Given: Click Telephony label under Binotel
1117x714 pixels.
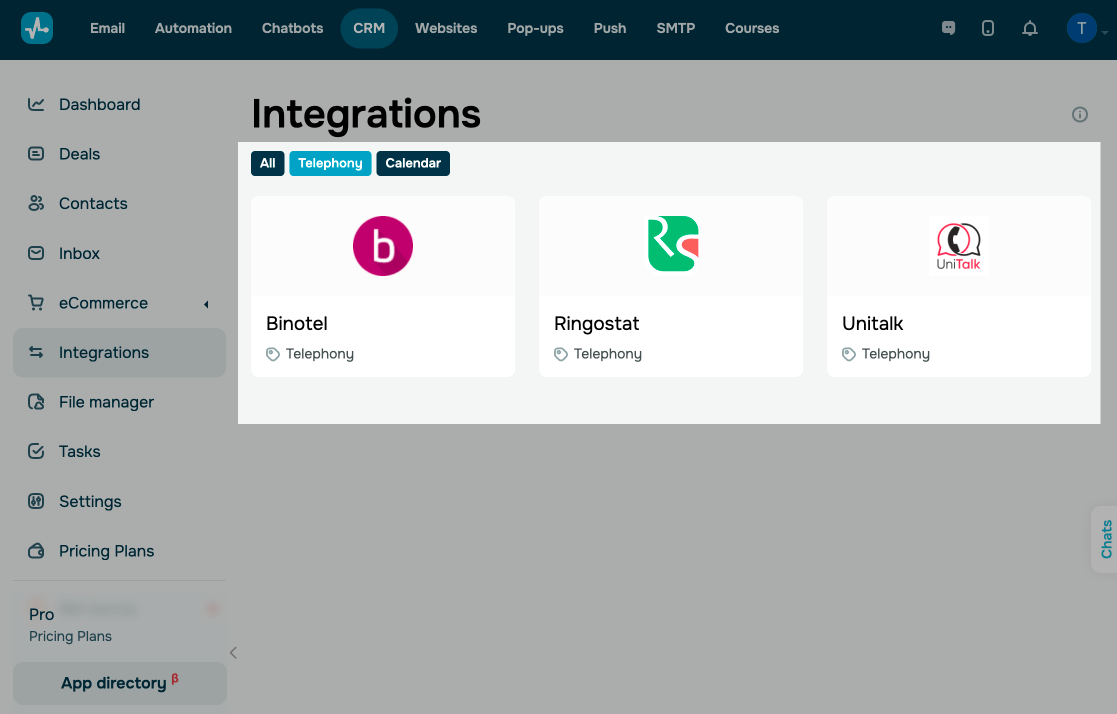Looking at the screenshot, I should click(x=319, y=354).
